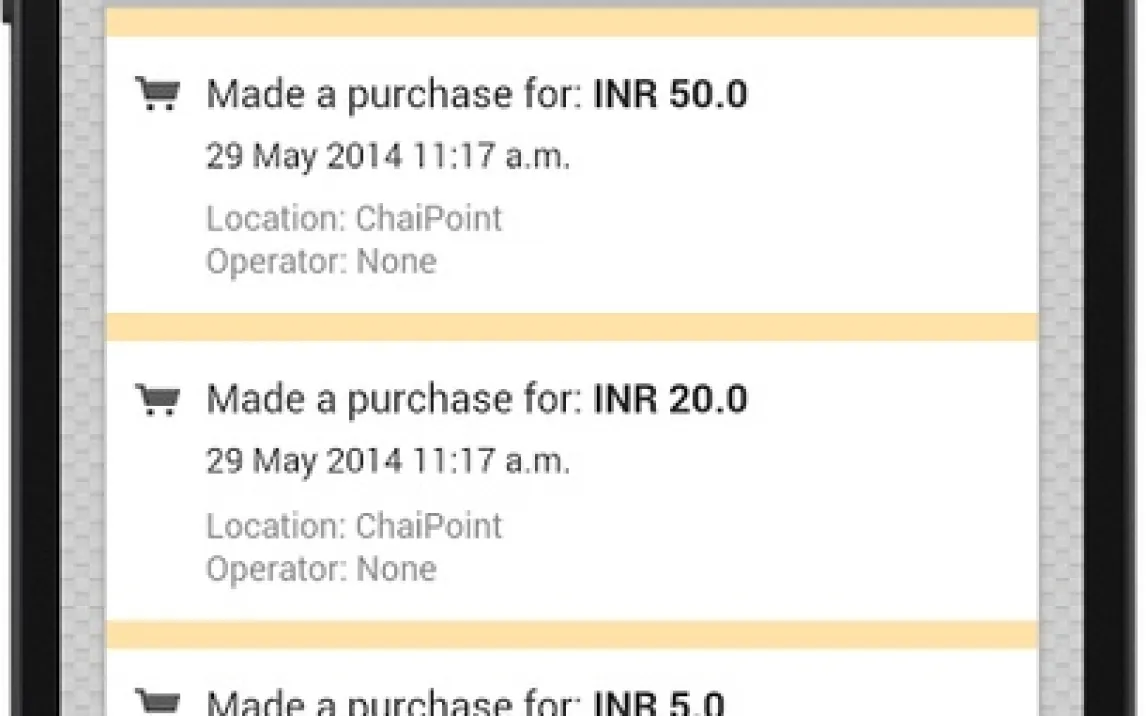Click the yellow divider between INR 20.0 and INR 5.0 entries
This screenshot has width=1146, height=716.
click(572, 634)
